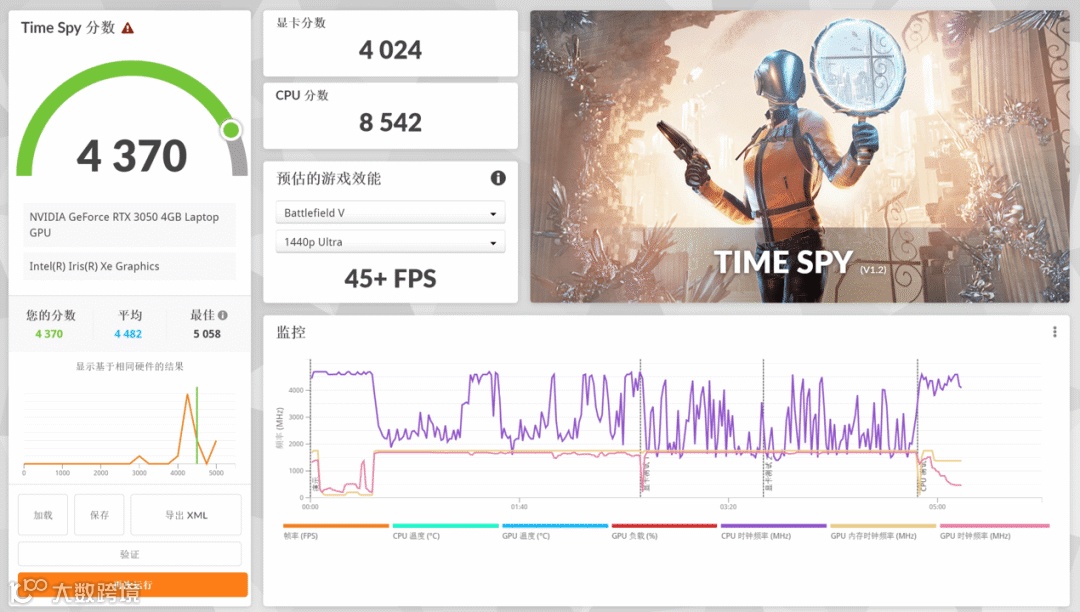Click the orange button below 验证
Screen dimensions: 1080x612
click(132, 584)
